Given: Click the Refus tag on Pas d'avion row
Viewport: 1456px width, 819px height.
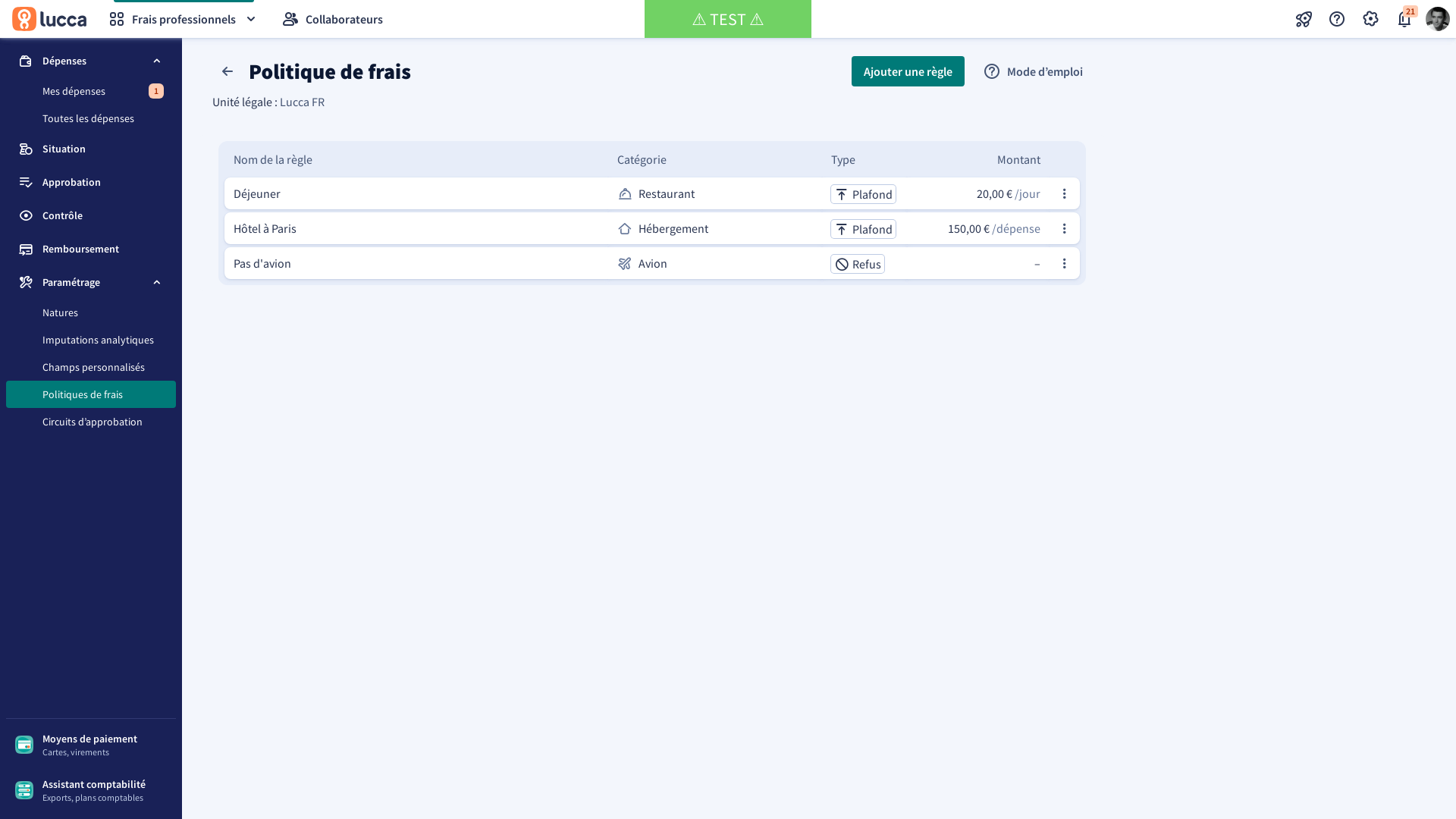Looking at the screenshot, I should 858,264.
